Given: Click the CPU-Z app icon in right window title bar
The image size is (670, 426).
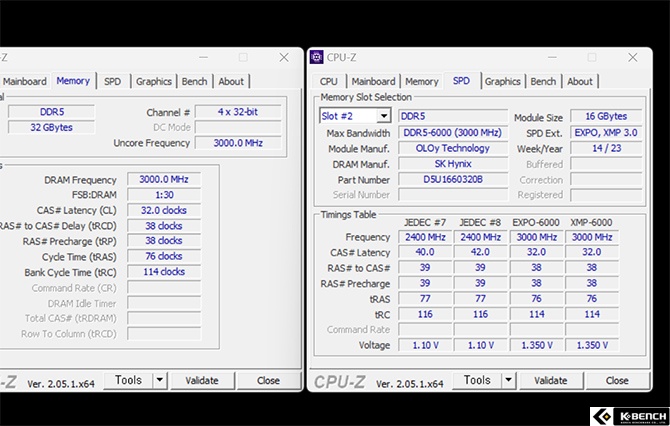Looking at the screenshot, I should [x=317, y=57].
